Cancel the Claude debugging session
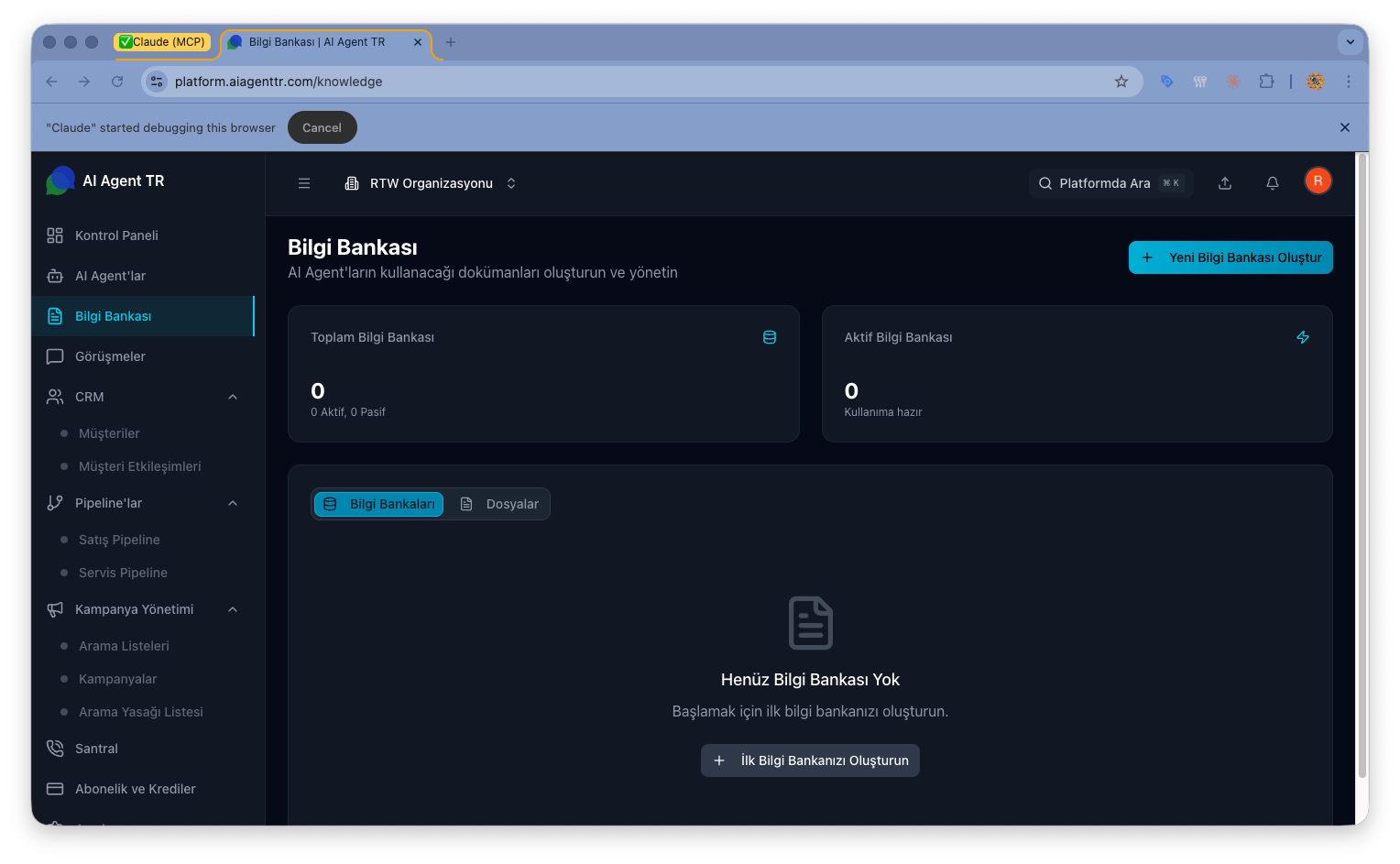The height and width of the screenshot is (864, 1400). click(x=322, y=127)
